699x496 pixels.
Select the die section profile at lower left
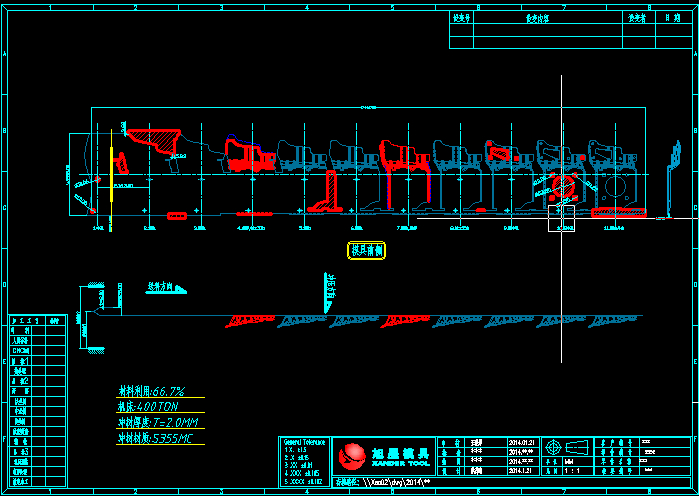pos(97,318)
